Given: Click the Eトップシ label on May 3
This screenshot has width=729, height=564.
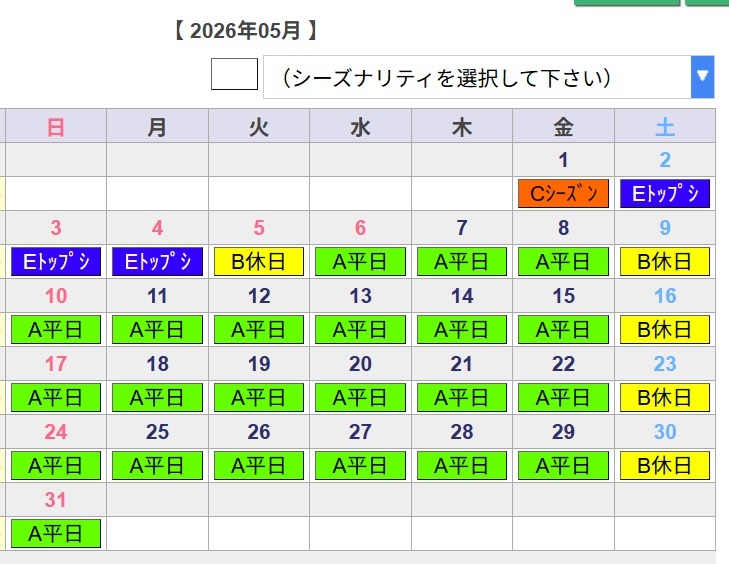Looking at the screenshot, I should click(56, 261).
